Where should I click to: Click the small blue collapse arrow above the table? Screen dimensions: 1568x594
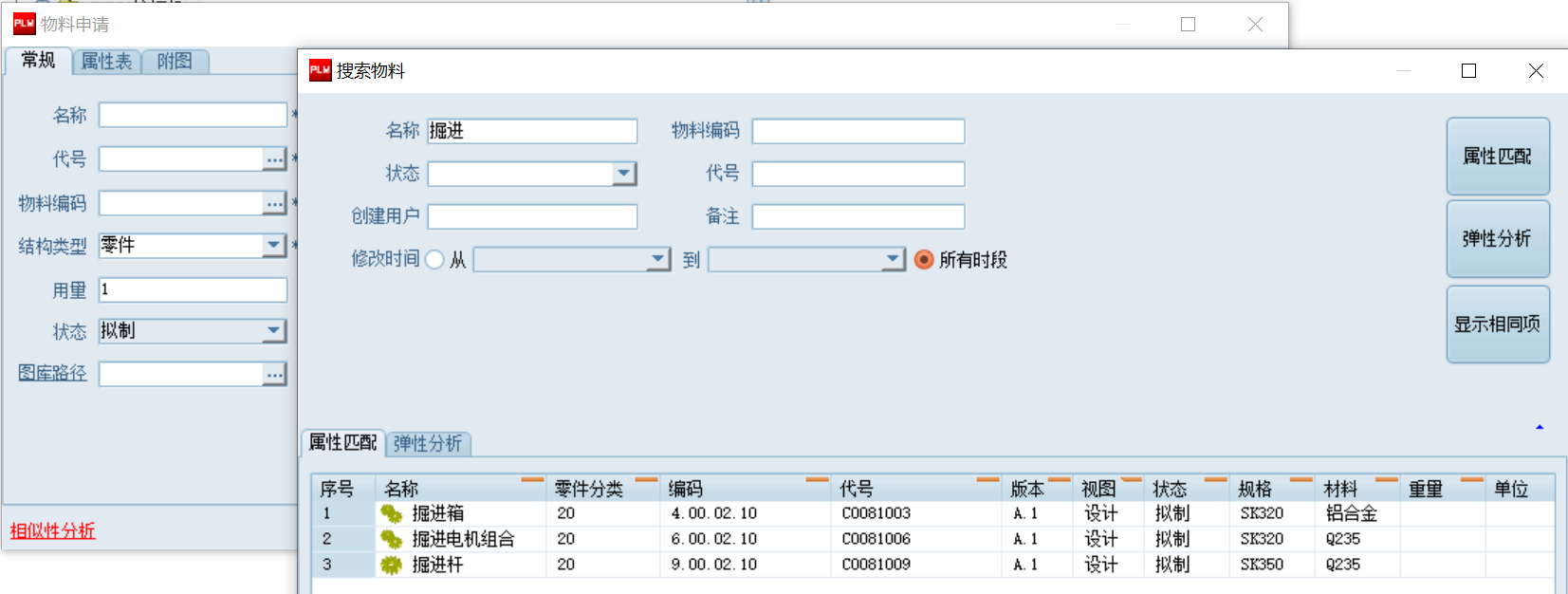(x=1539, y=427)
